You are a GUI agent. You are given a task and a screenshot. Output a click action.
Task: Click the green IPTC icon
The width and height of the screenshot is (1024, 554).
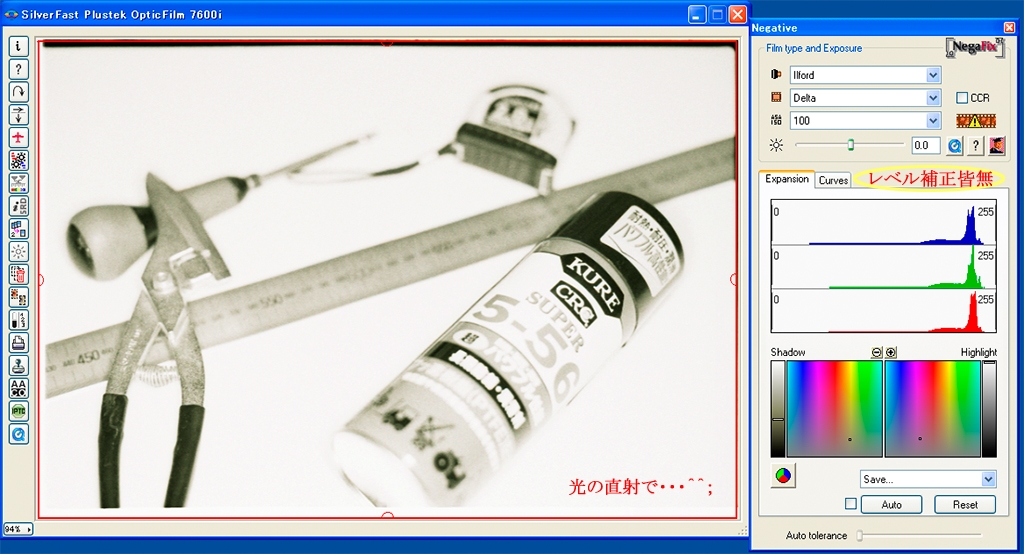pos(18,411)
